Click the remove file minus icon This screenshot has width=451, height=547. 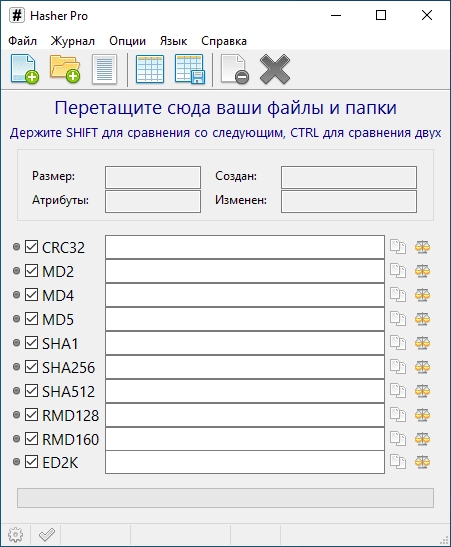tap(235, 69)
